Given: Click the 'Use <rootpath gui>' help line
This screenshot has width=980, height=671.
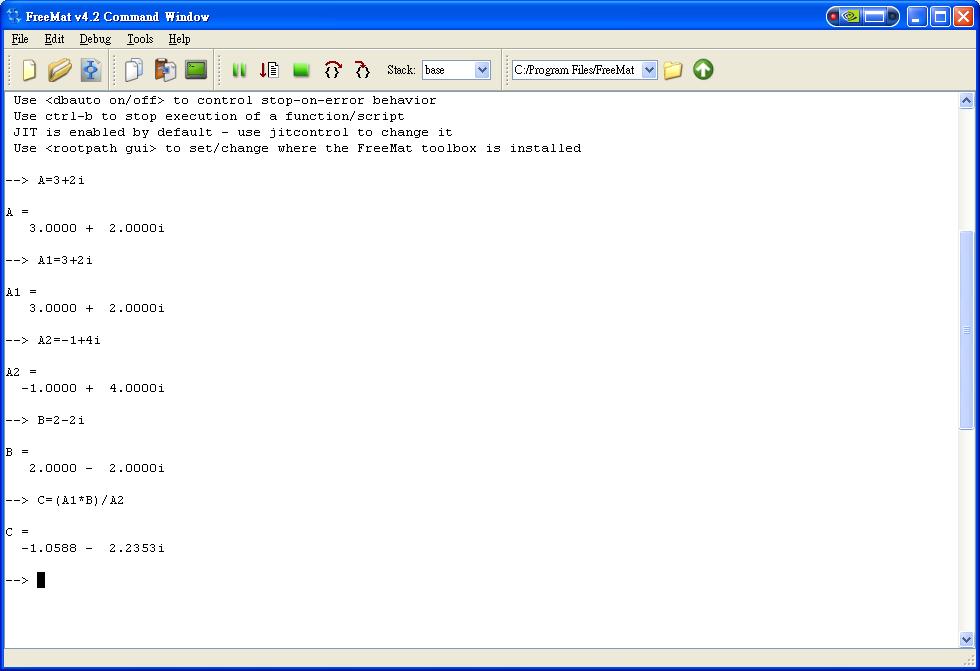Looking at the screenshot, I should [x=298, y=149].
